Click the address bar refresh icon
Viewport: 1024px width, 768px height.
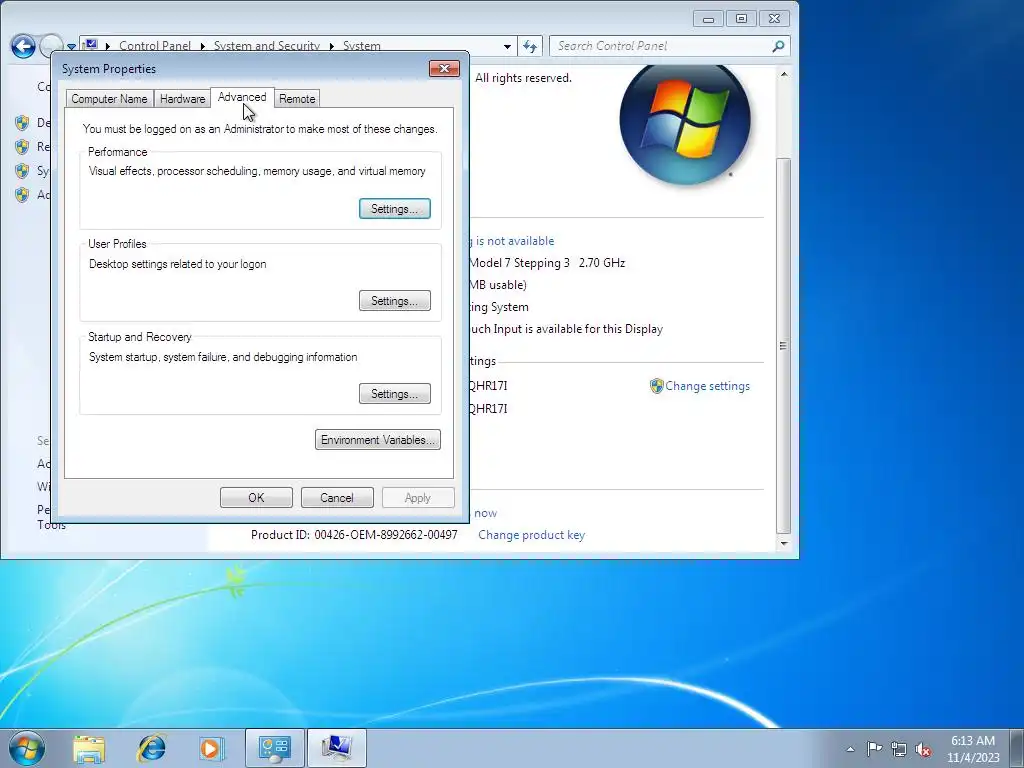[x=530, y=46]
